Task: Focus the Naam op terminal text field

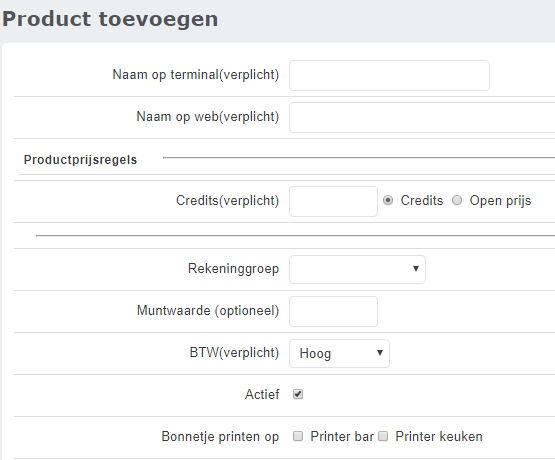Action: [389, 75]
